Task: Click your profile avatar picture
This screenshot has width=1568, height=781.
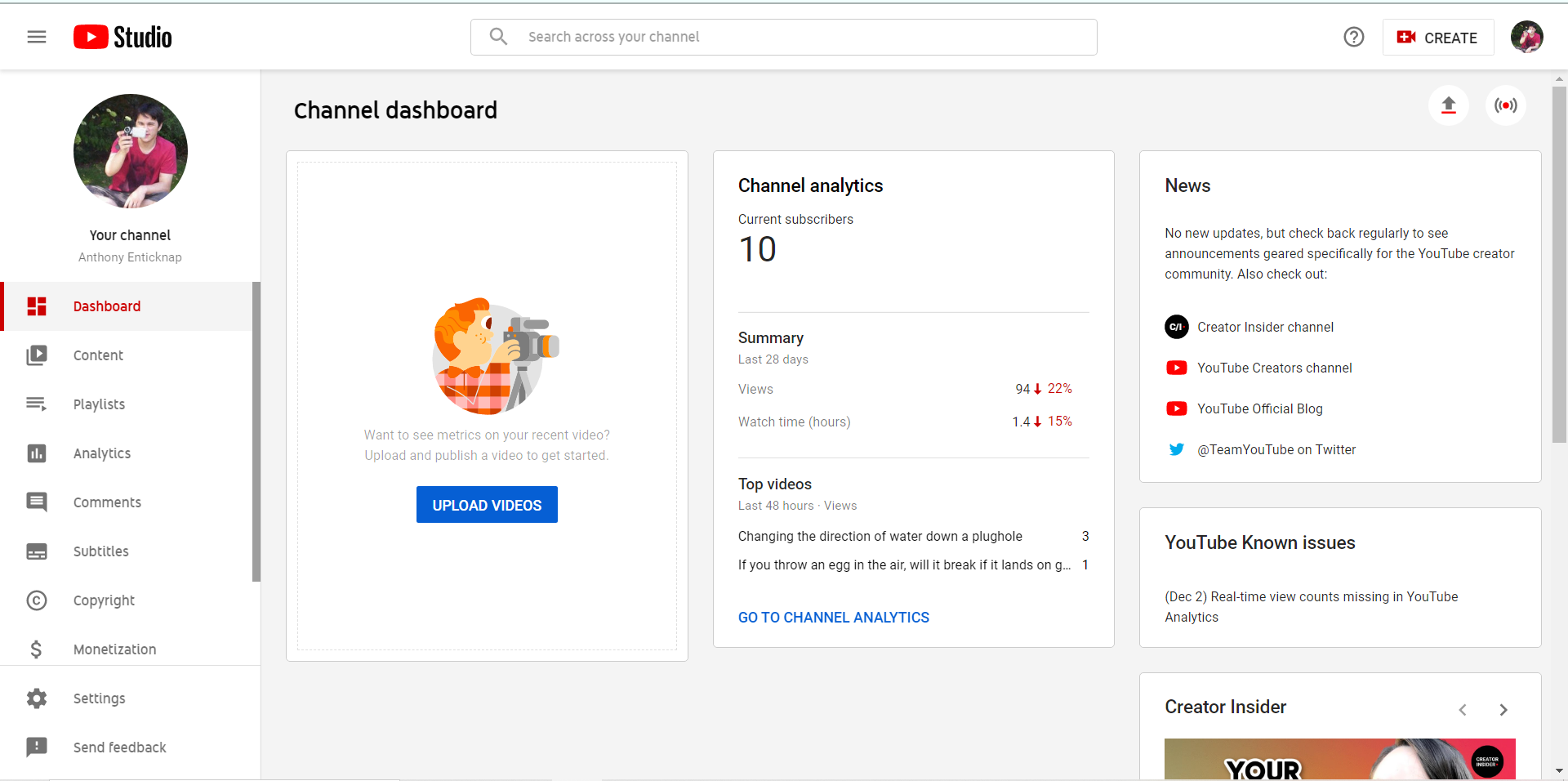Action: coord(1527,37)
